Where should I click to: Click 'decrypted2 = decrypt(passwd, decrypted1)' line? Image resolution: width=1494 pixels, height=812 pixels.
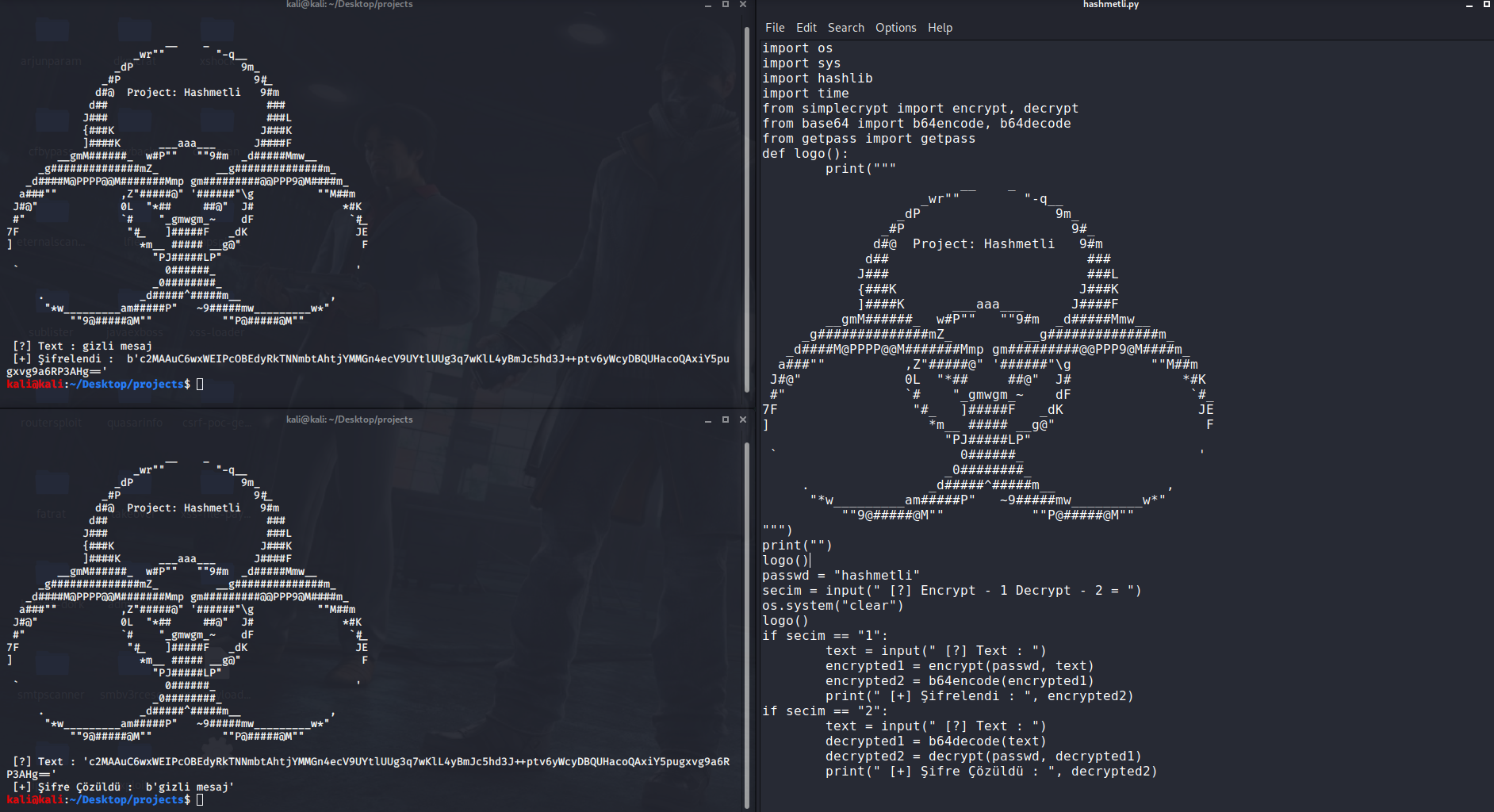click(x=983, y=756)
